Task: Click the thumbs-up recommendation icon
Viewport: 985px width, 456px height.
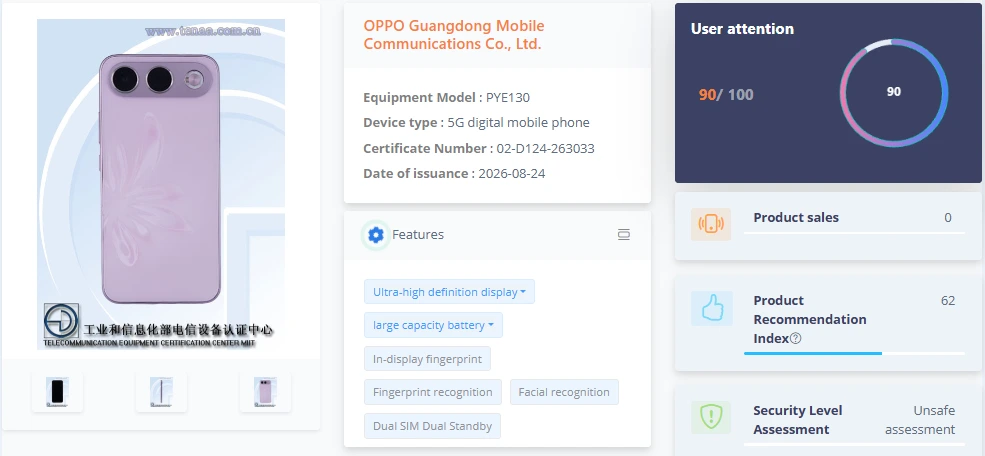Action: coord(712,308)
